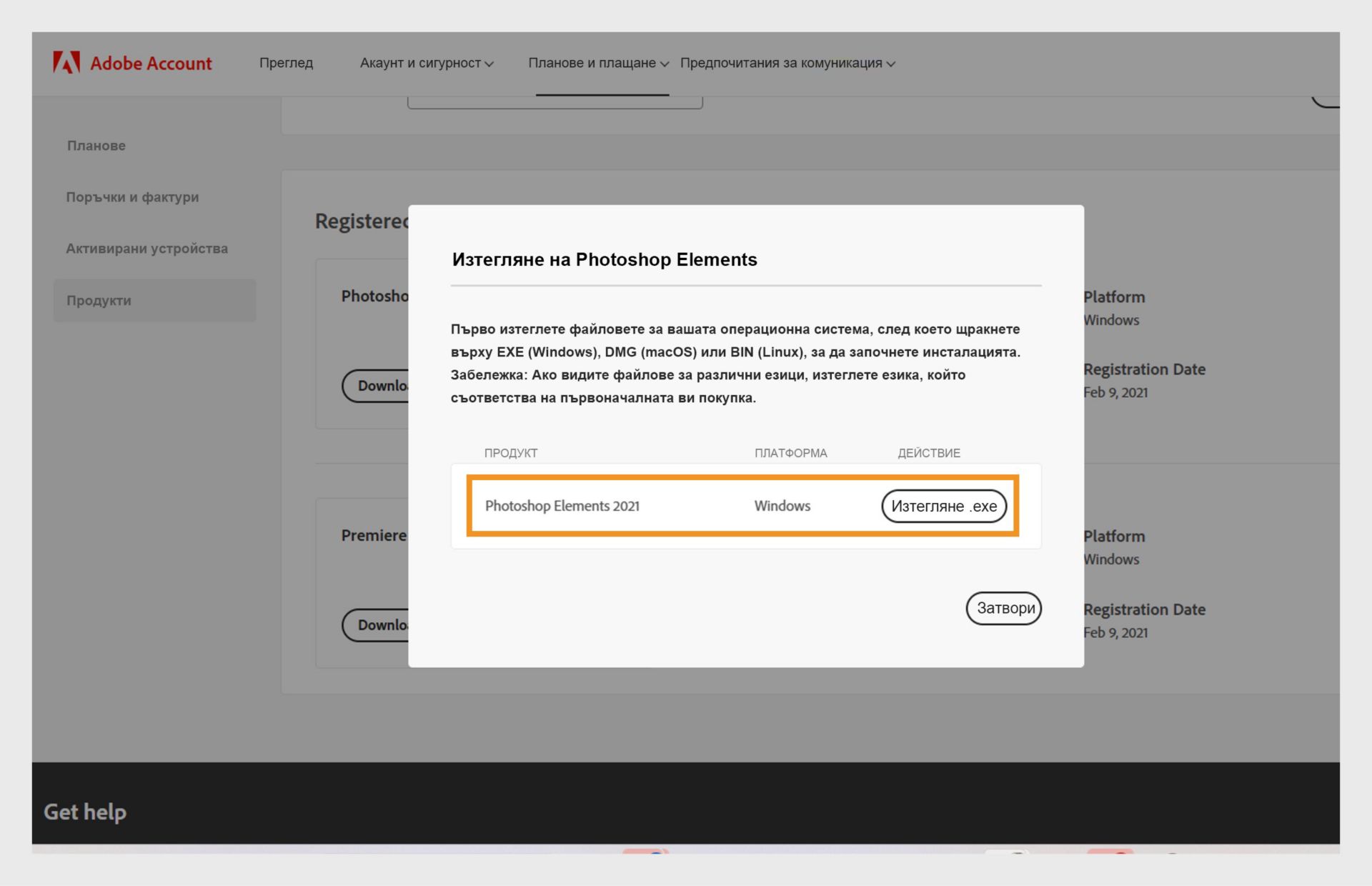Click the Изтегляне .exe button
The width and height of the screenshot is (1372, 886).
click(x=943, y=506)
